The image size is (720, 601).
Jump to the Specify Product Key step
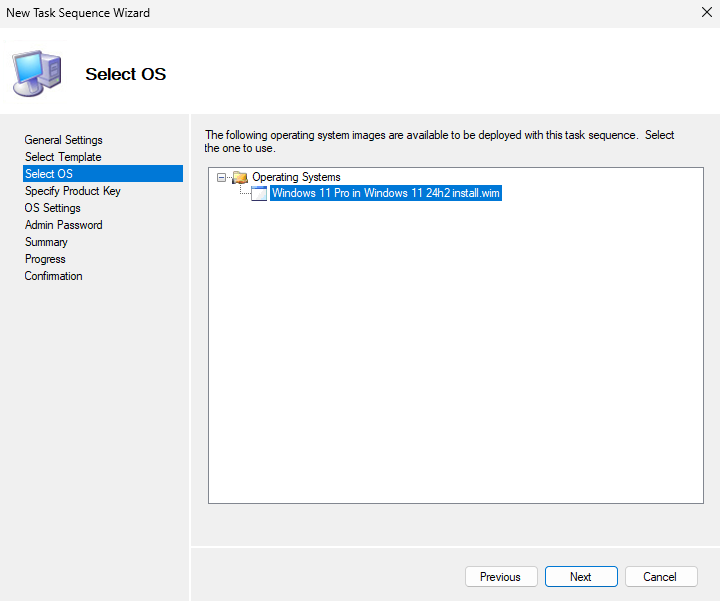coord(72,191)
